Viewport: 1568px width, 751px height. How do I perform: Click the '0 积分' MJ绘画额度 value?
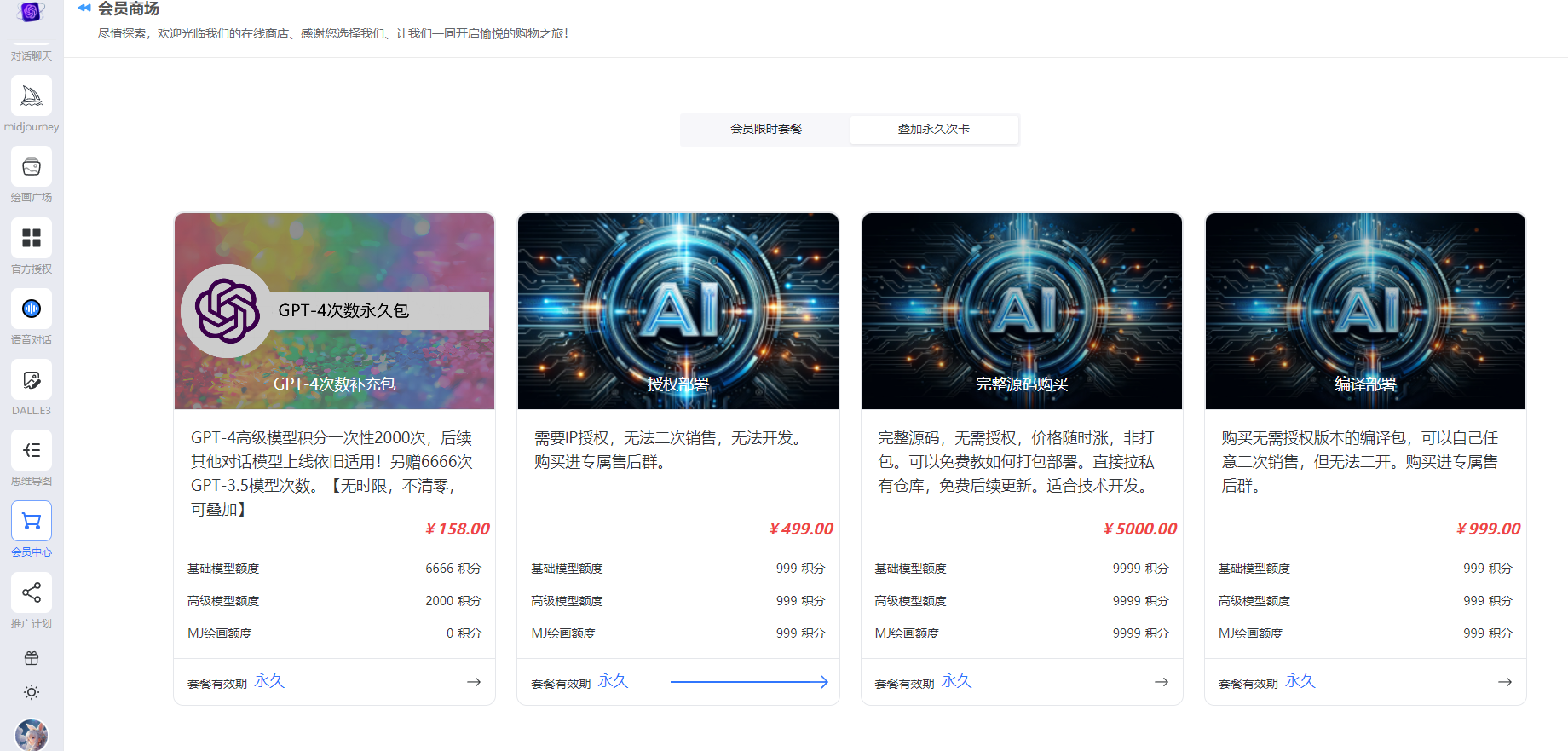464,633
